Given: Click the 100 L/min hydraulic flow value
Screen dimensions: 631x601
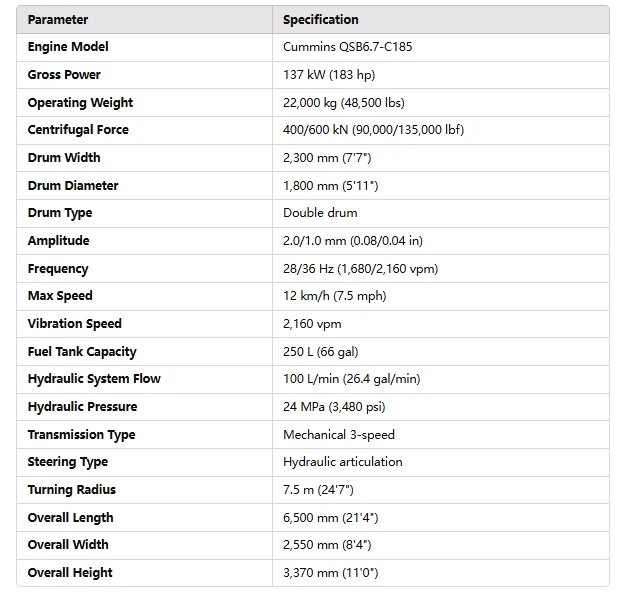Looking at the screenshot, I should click(x=351, y=379).
